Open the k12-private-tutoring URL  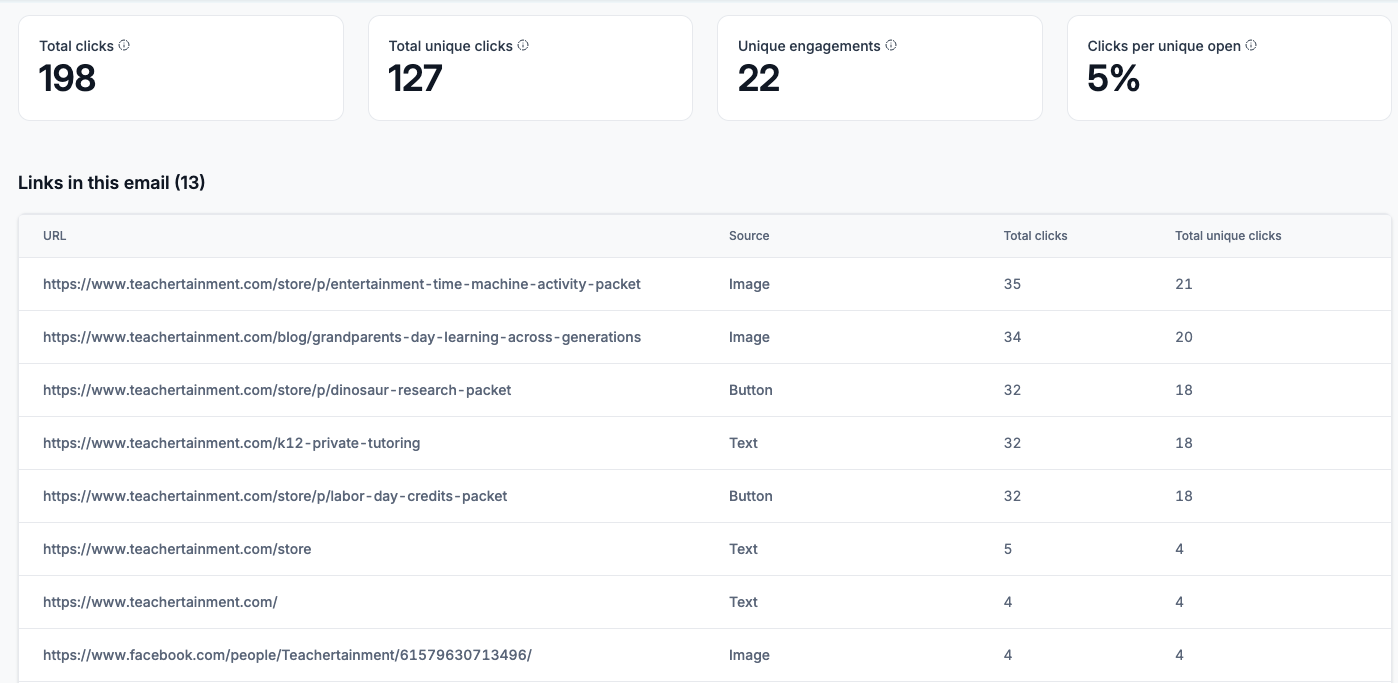click(x=231, y=443)
